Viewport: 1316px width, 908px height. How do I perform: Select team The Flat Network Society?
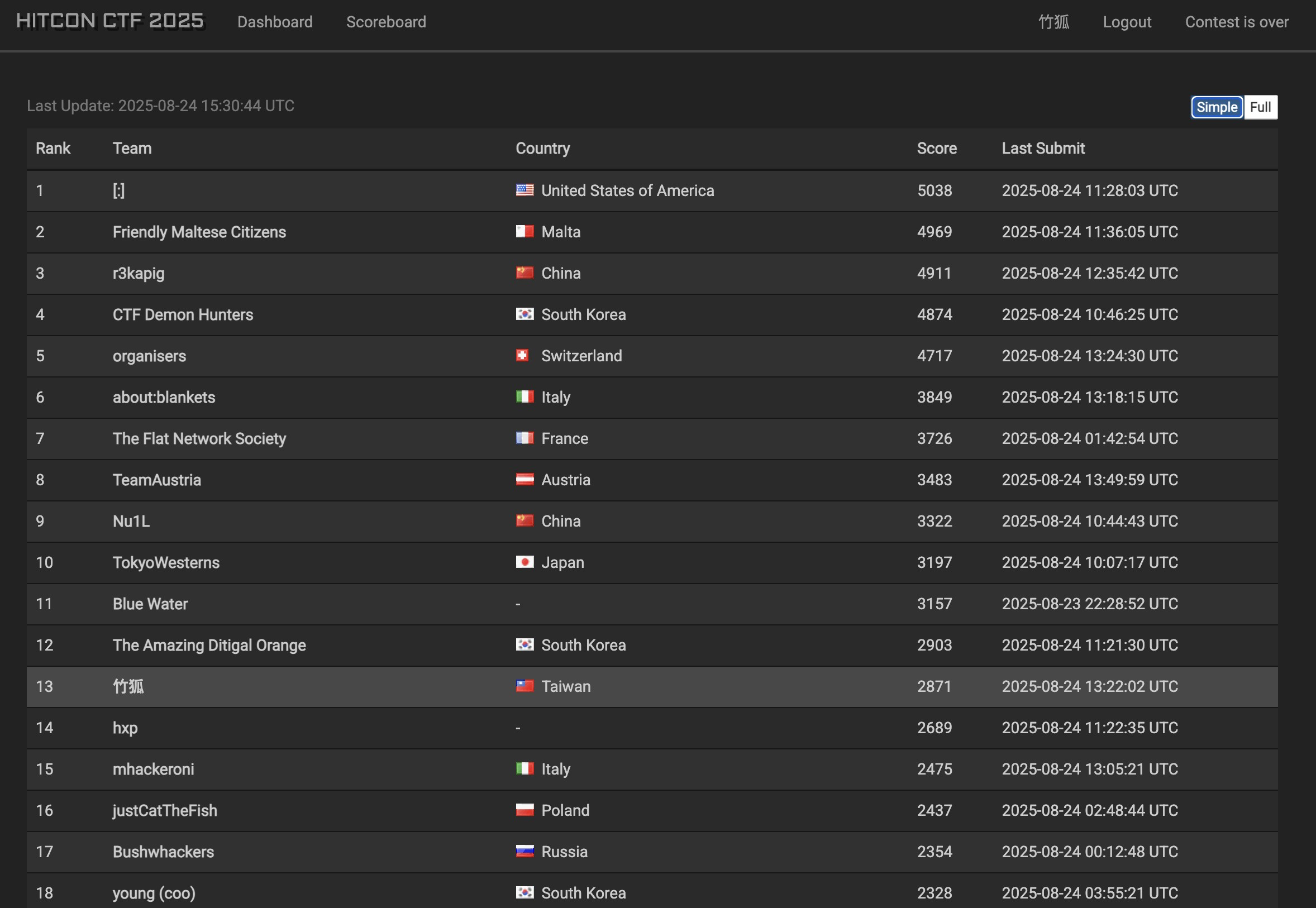(x=199, y=438)
